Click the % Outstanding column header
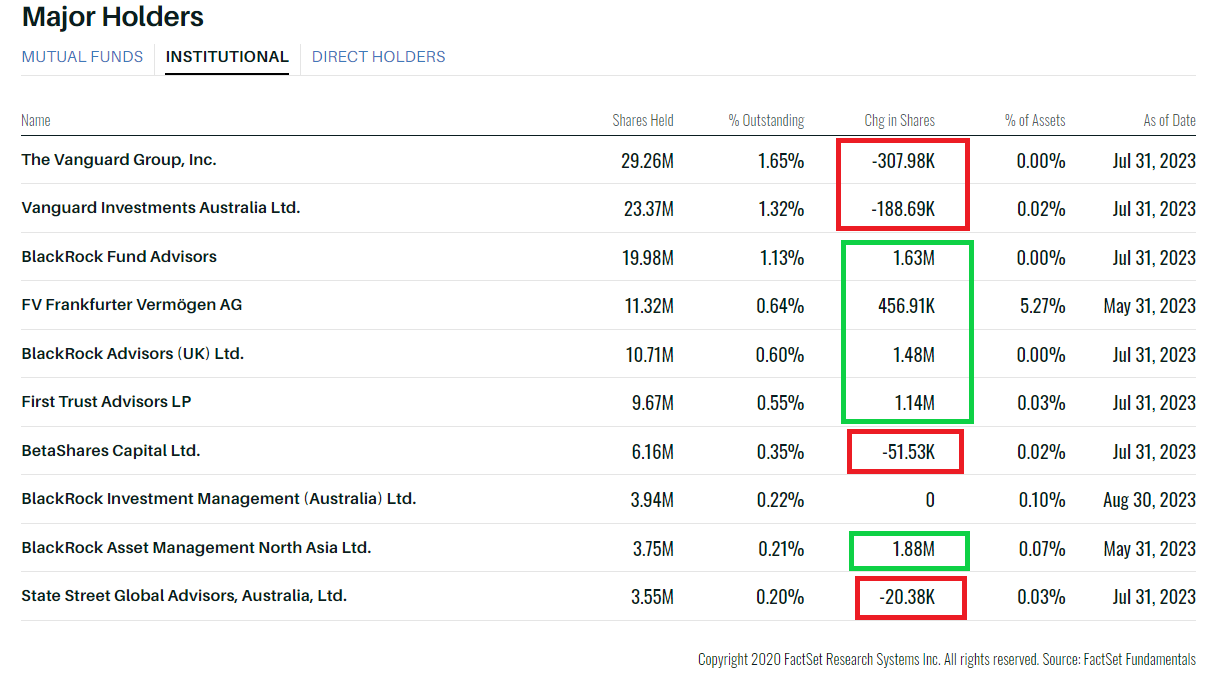Image resolution: width=1232 pixels, height=684 pixels. click(x=766, y=120)
